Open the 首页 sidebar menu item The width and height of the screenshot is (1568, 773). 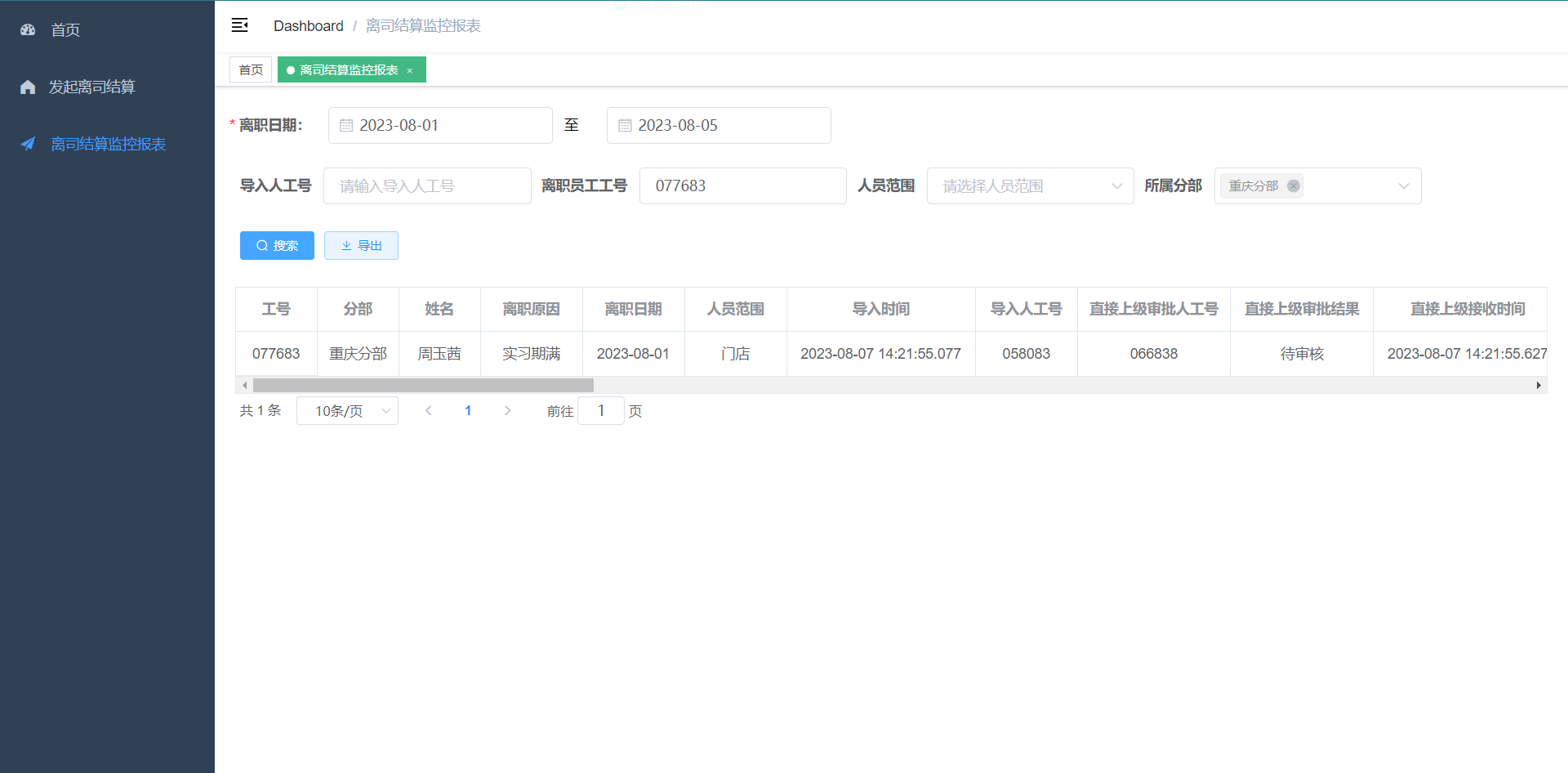107,29
